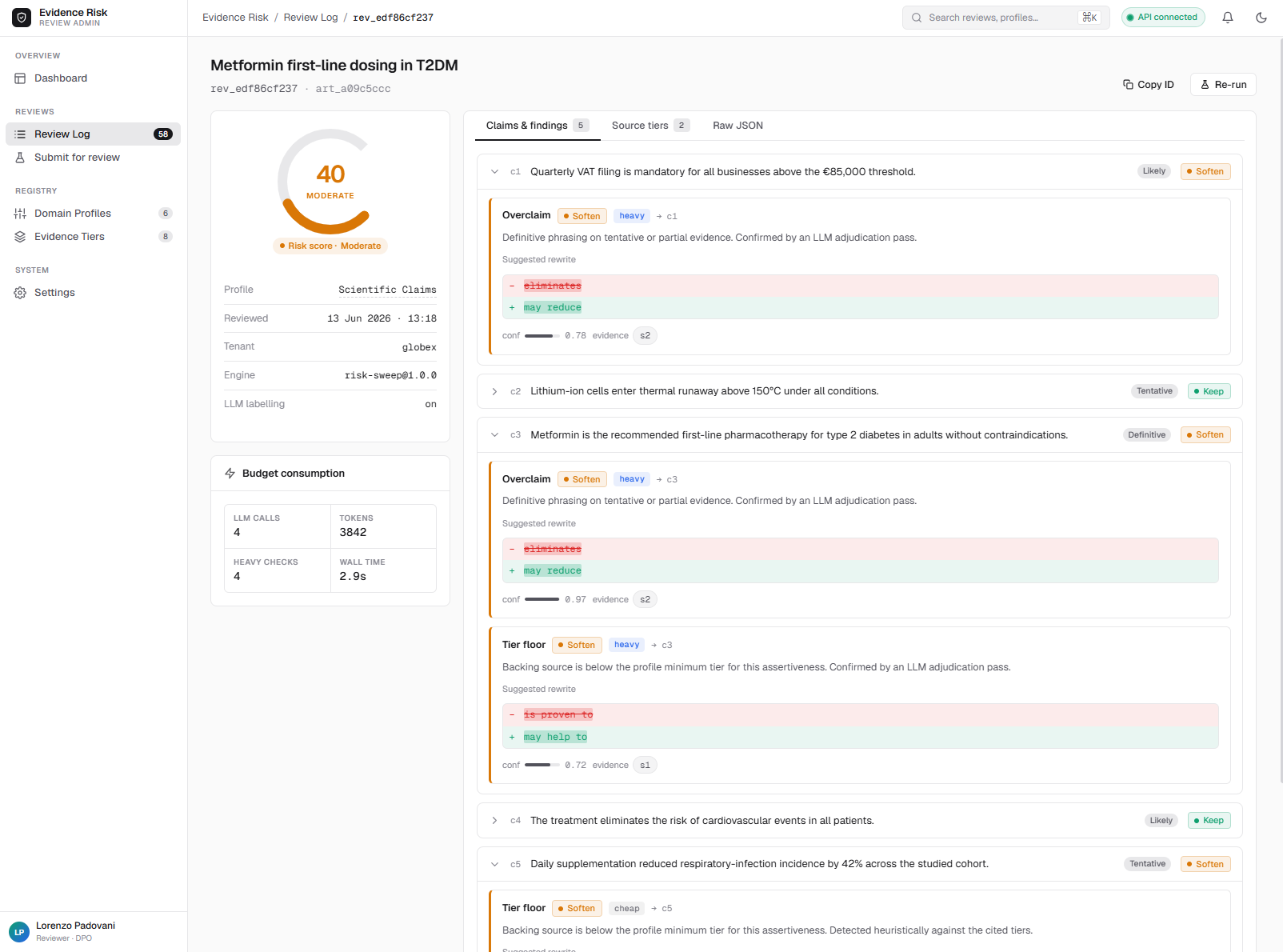This screenshot has width=1283, height=952.
Task: Click the Evidence Tiers layers icon
Action: coord(20,237)
